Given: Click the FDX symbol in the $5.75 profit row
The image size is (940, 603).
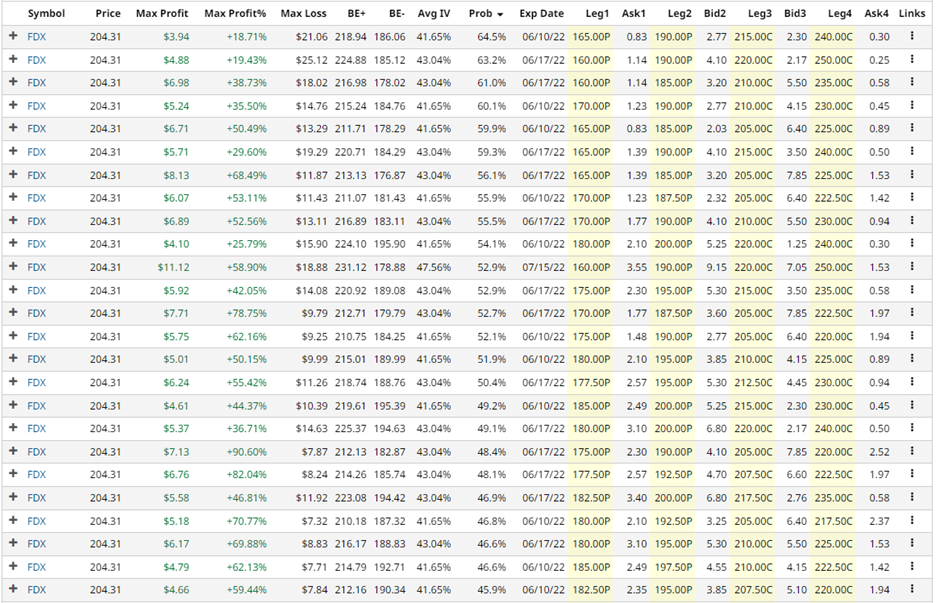Looking at the screenshot, I should [x=37, y=336].
